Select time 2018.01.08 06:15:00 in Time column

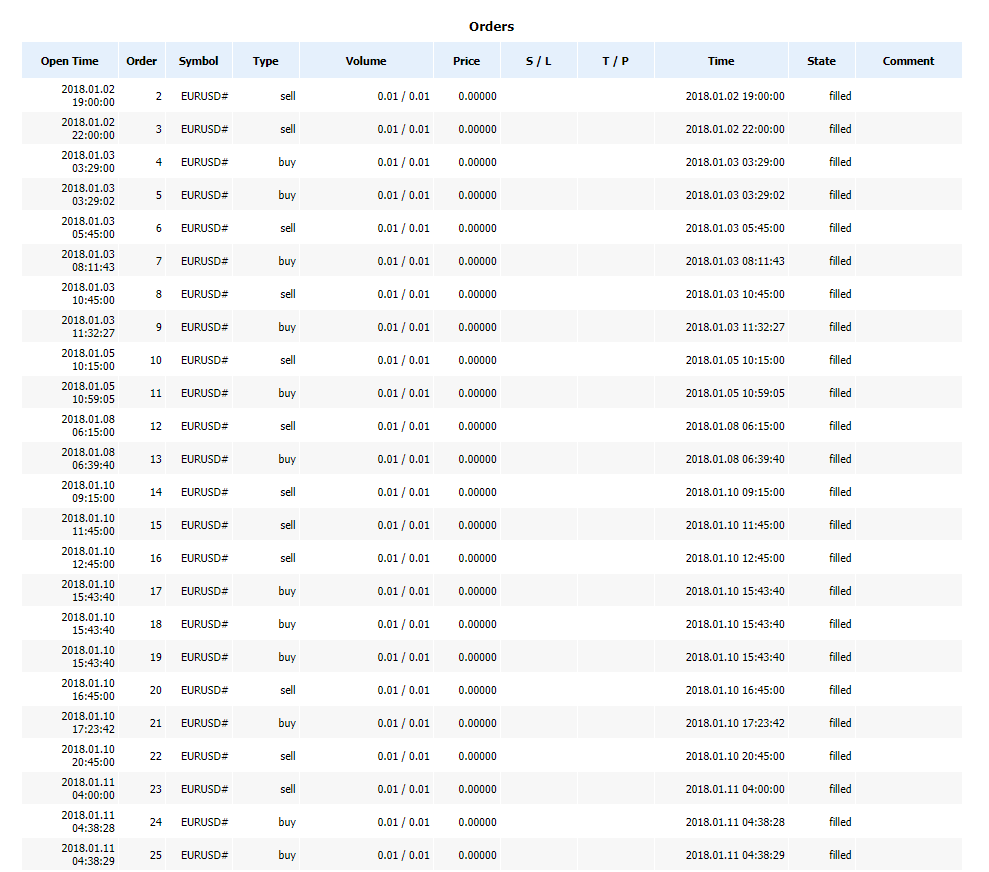click(735, 426)
